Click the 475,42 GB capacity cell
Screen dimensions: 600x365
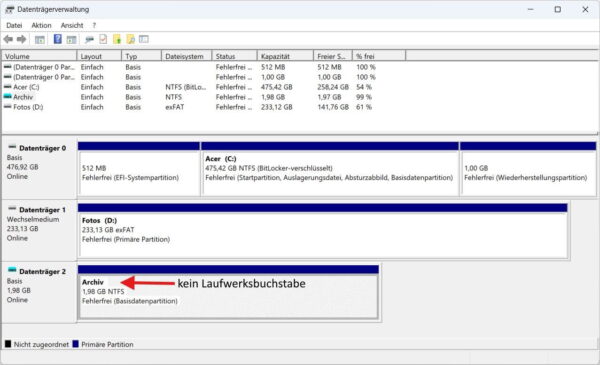(x=277, y=87)
